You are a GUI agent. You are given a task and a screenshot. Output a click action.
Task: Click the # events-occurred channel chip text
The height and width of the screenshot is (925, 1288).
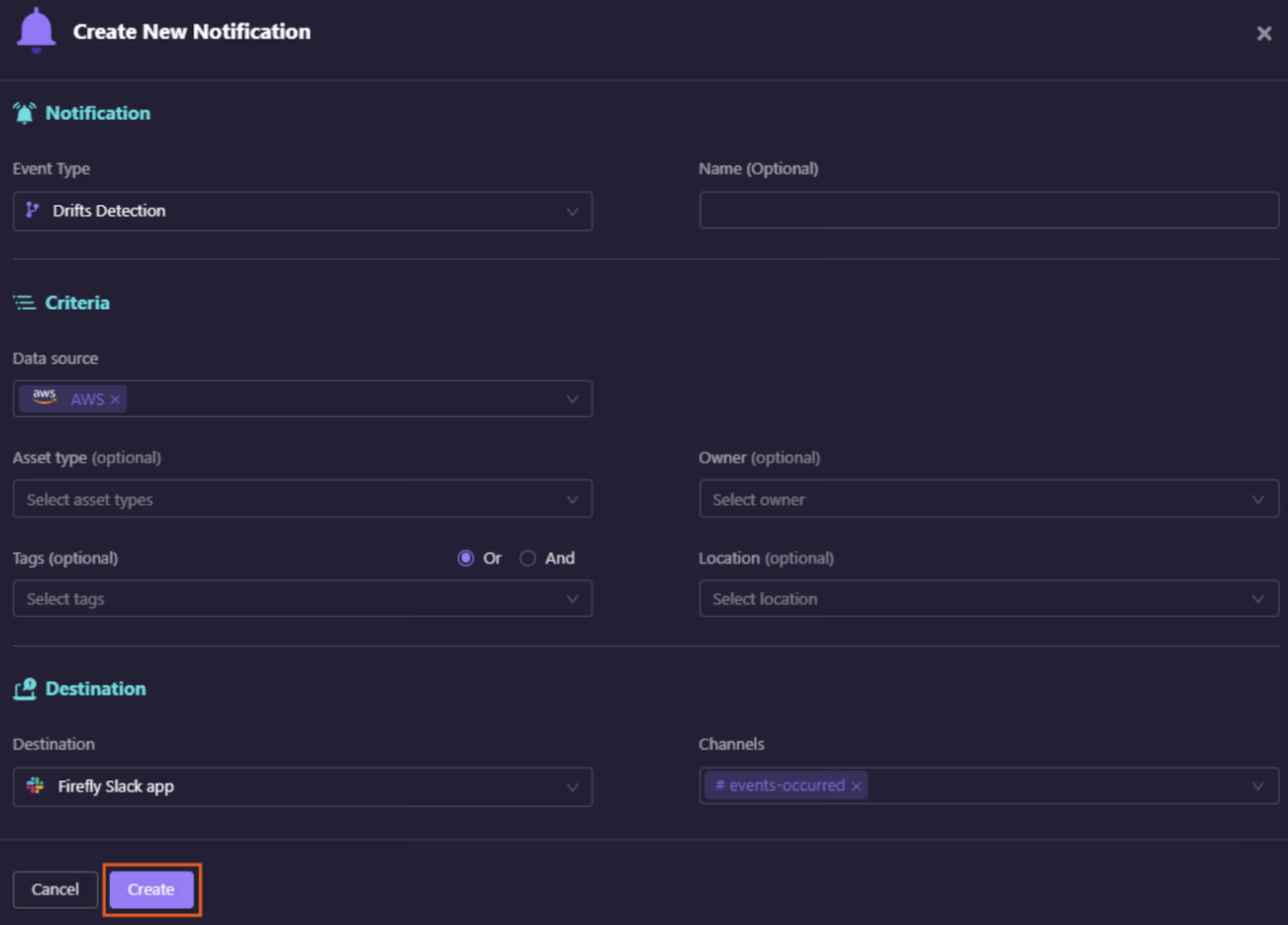pyautogui.click(x=780, y=786)
